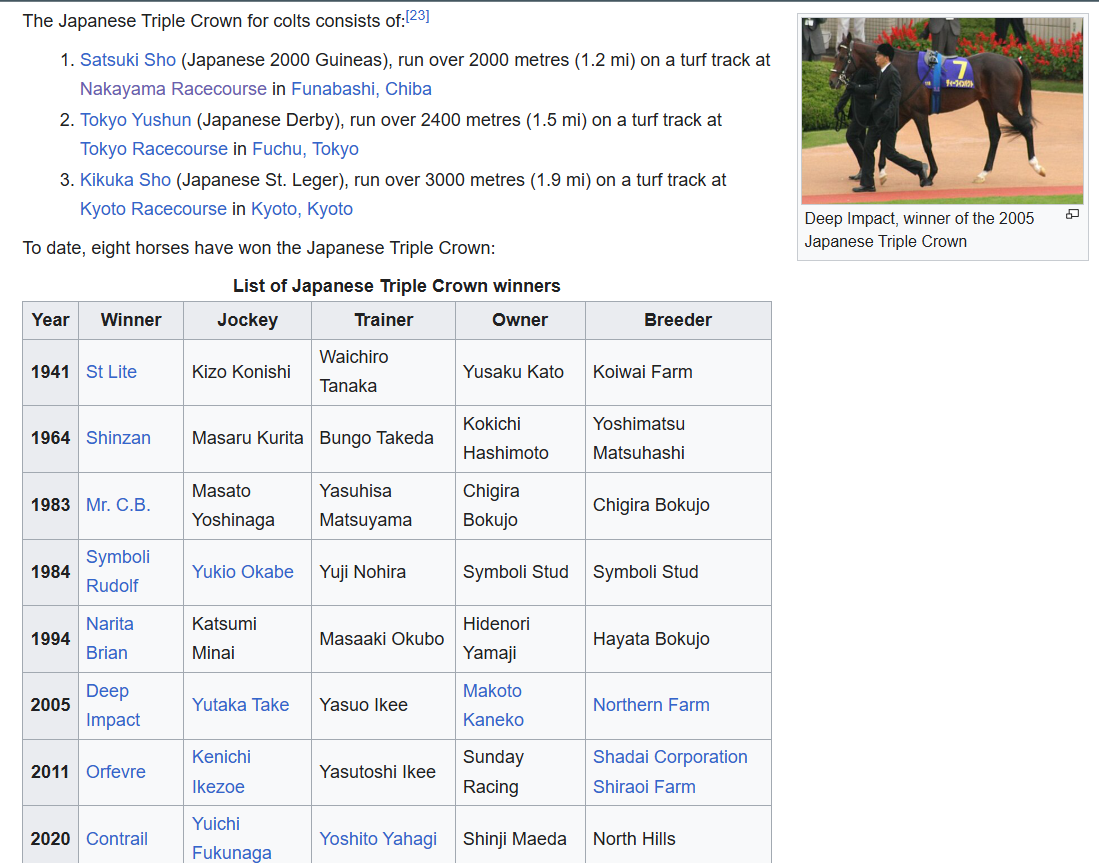Follow the Nakayama Racecourse link
The height and width of the screenshot is (863, 1099).
[x=173, y=89]
